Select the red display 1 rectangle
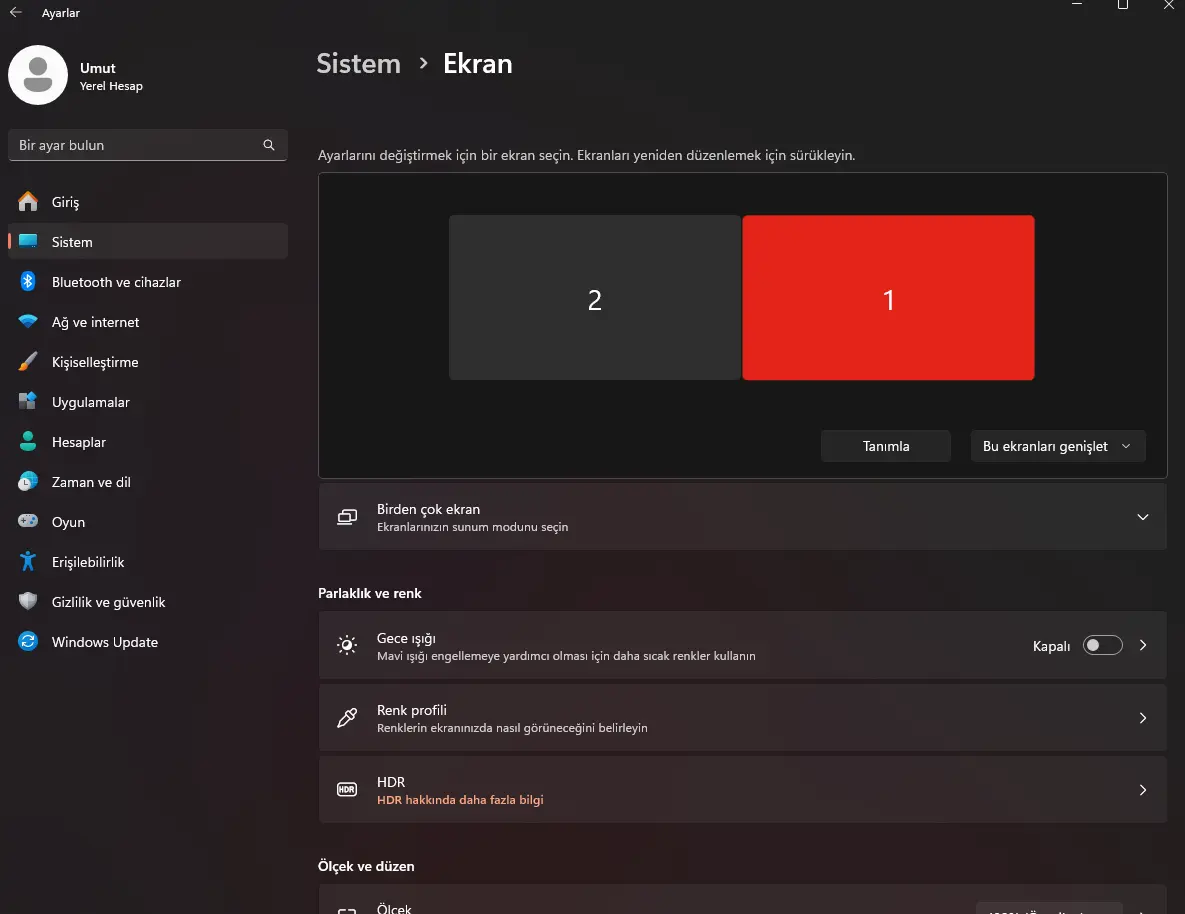The width and height of the screenshot is (1185, 914). (x=888, y=298)
